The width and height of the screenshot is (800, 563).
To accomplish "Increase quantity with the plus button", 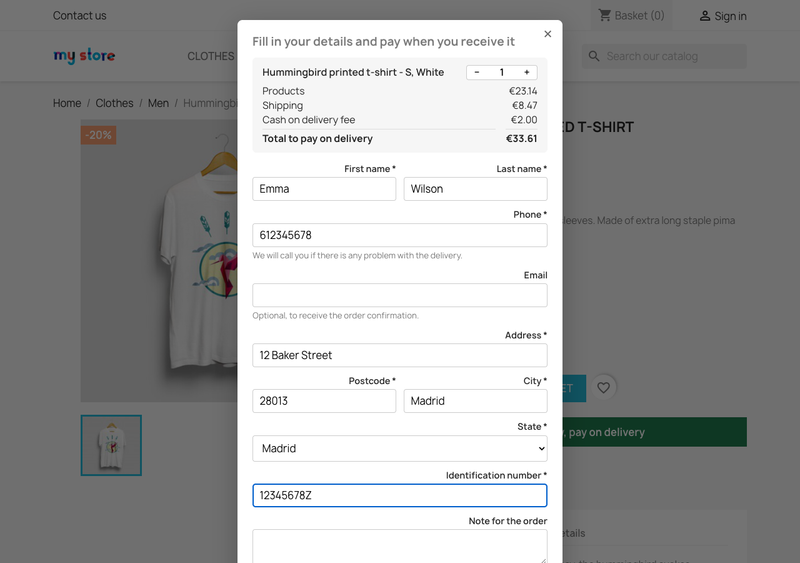I will [527, 72].
